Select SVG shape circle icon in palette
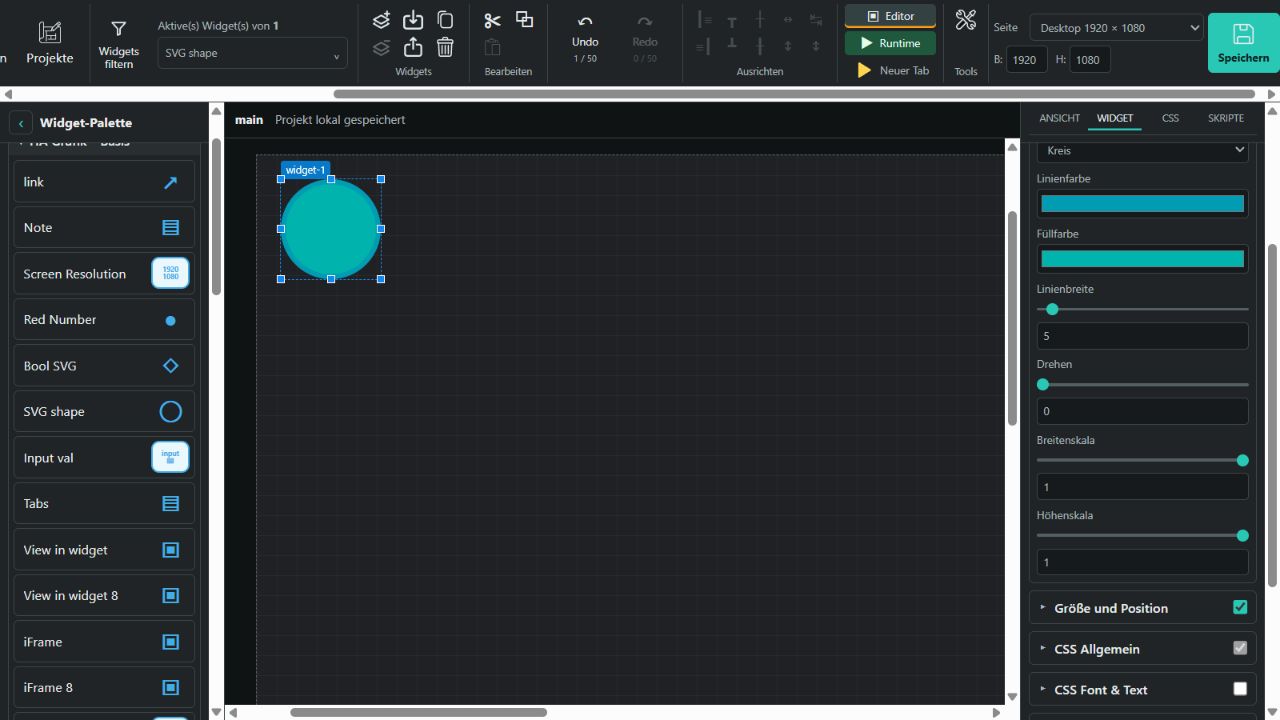1280x720 pixels. tap(171, 411)
